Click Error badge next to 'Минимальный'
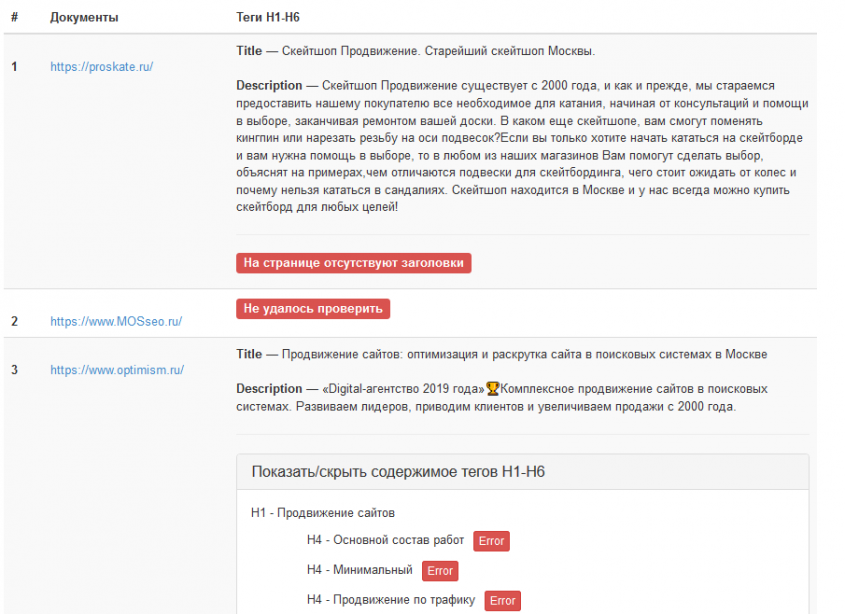The width and height of the screenshot is (845, 614). [439, 571]
